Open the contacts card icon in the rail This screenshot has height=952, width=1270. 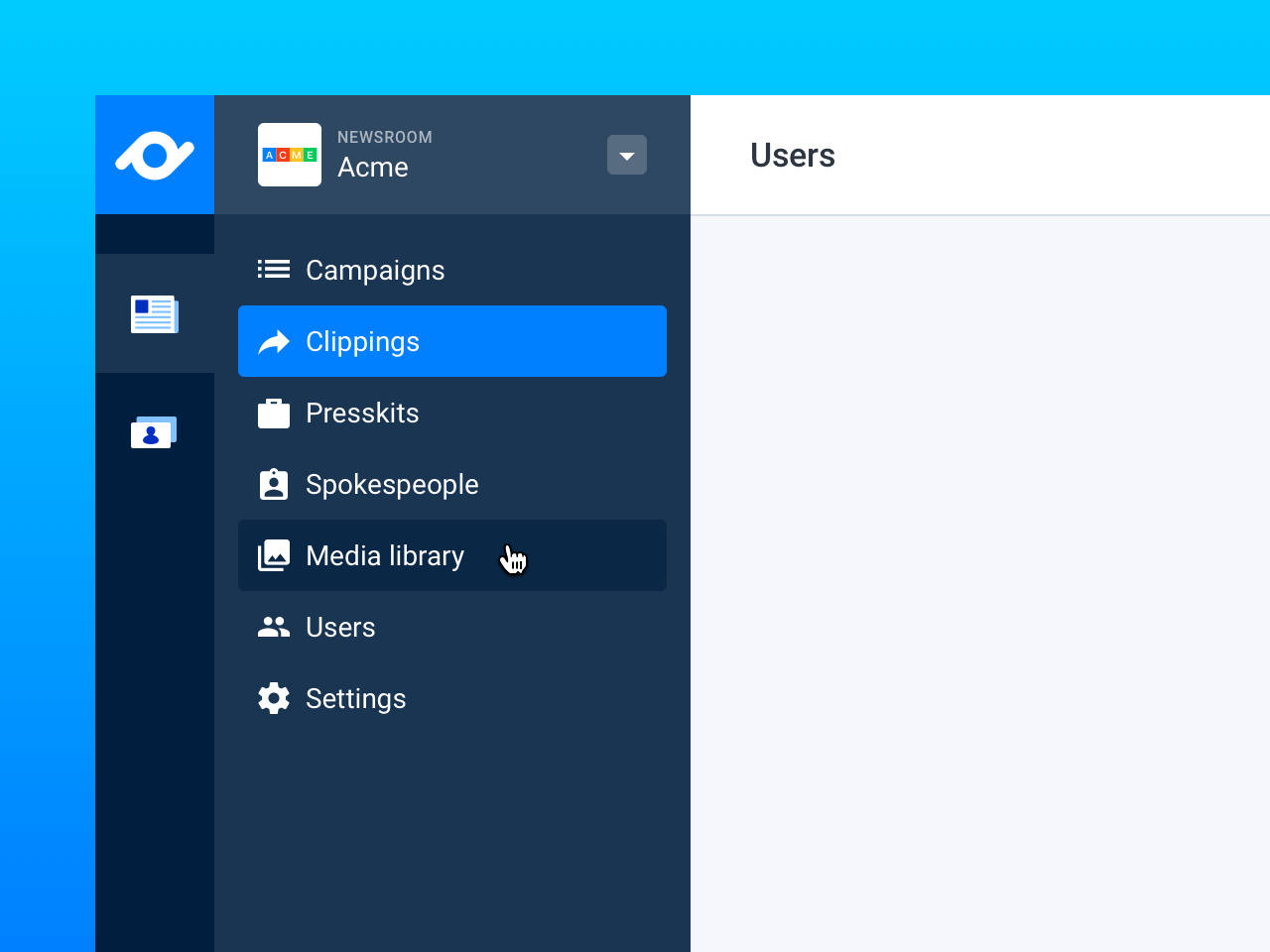coord(154,432)
